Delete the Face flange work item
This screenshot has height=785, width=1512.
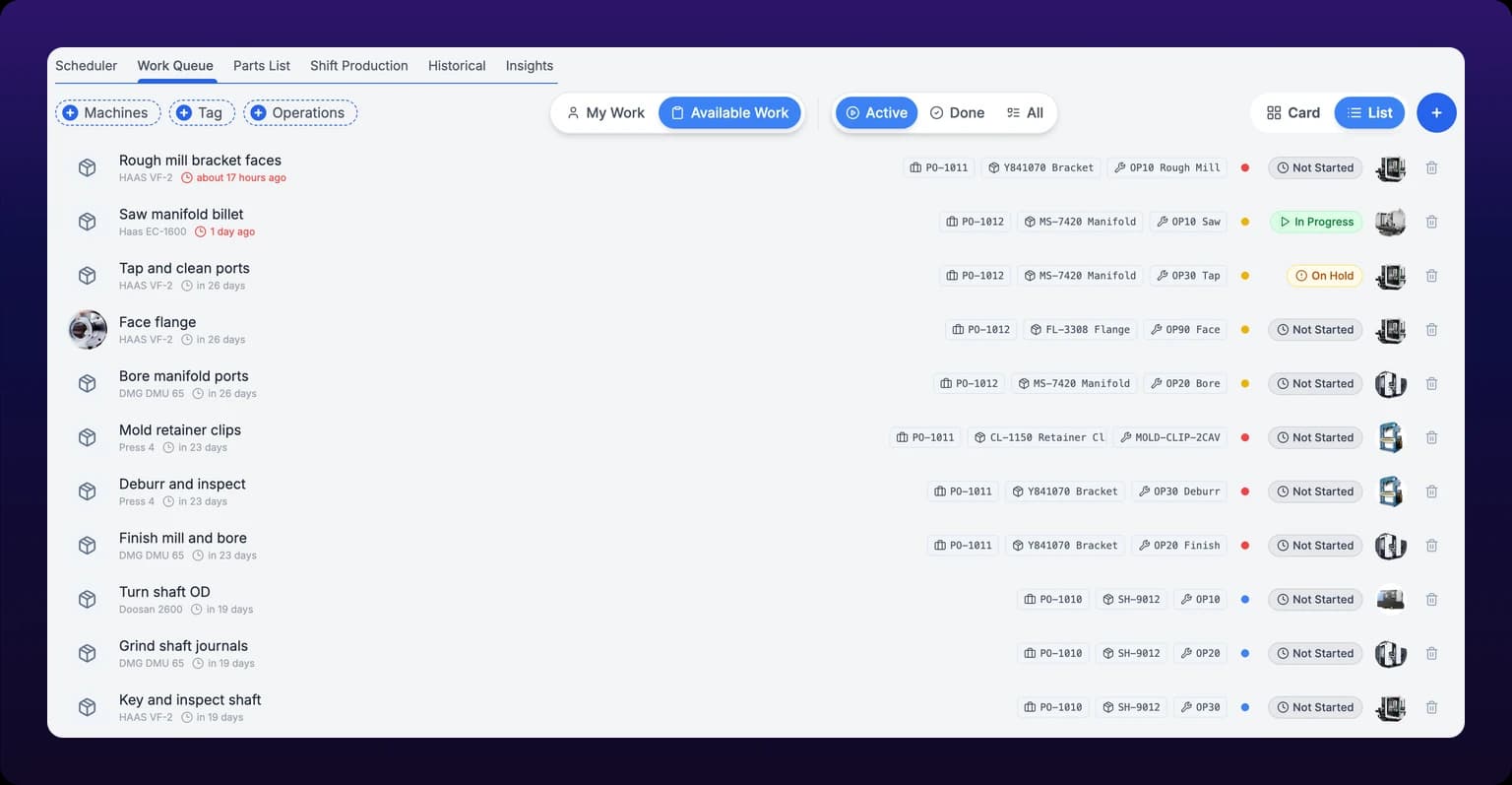(x=1431, y=330)
